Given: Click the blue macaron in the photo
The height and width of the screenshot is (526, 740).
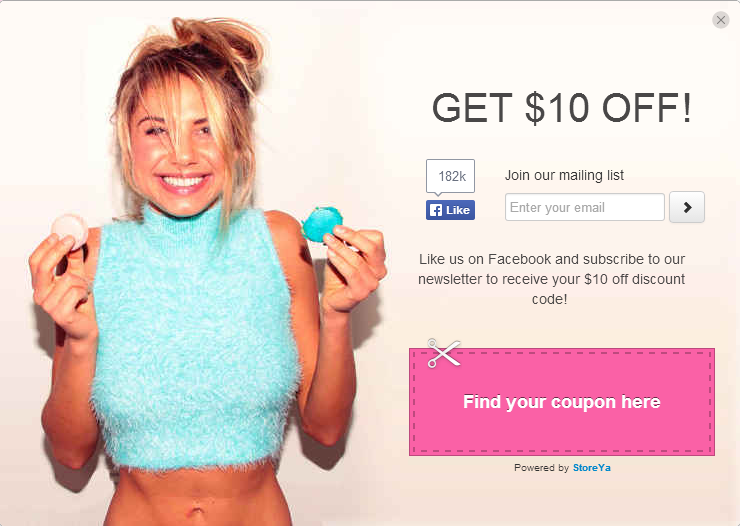Looking at the screenshot, I should pyautogui.click(x=321, y=224).
